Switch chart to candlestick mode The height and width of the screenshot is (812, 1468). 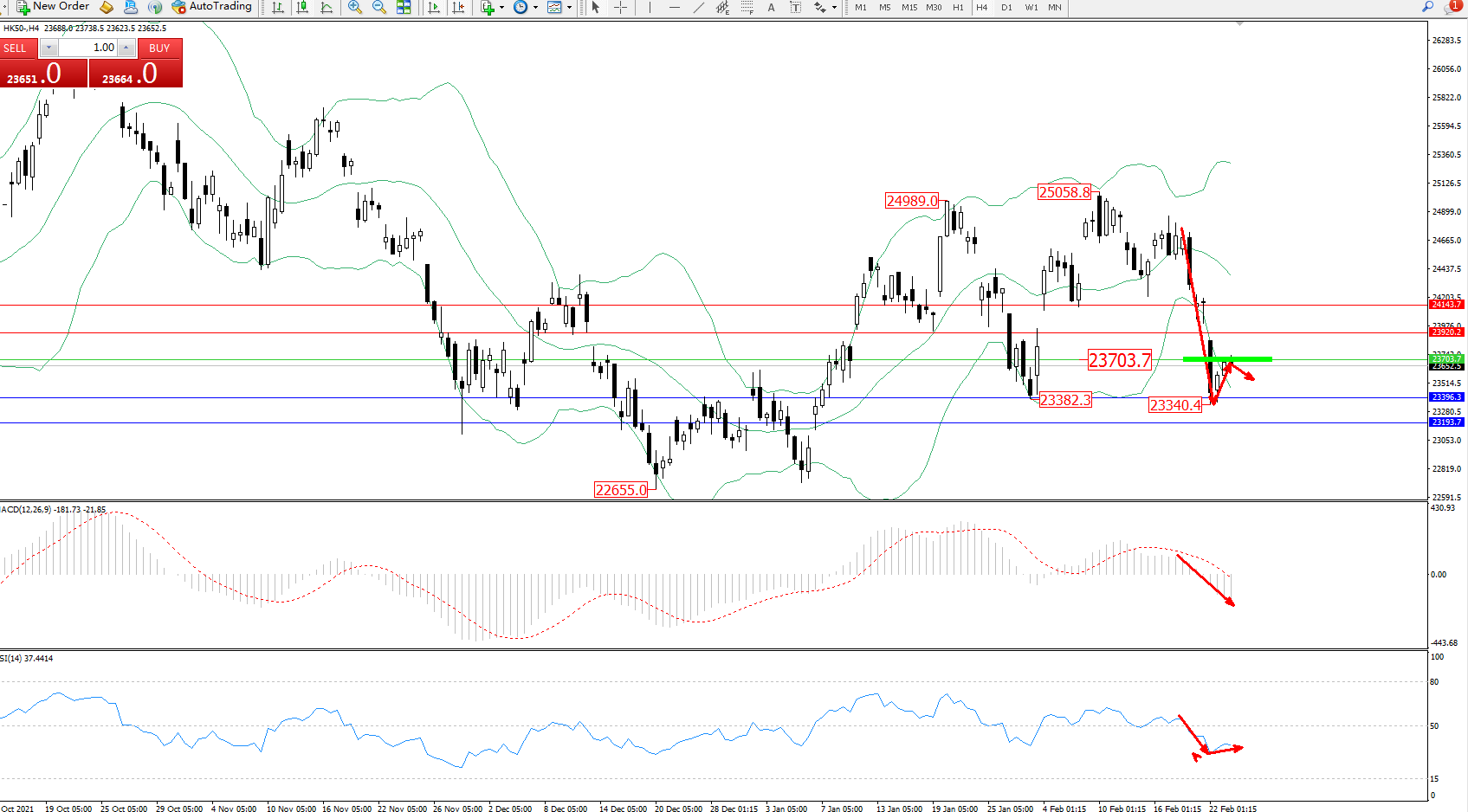pos(302,7)
